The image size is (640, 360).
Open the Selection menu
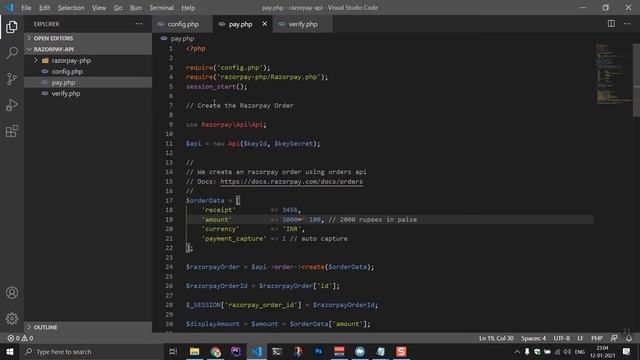(x=71, y=8)
